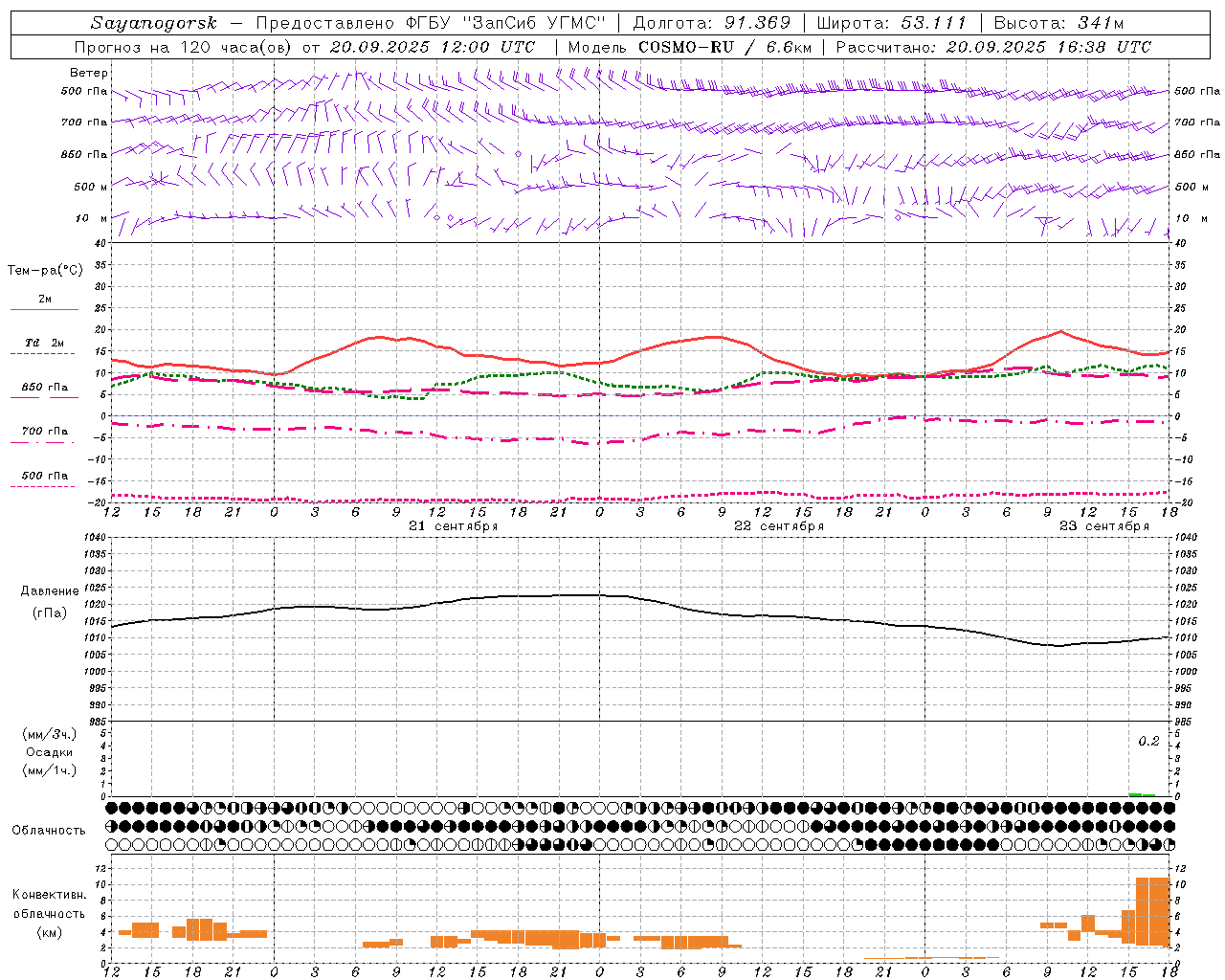This screenshot has height=980, width=1225.
Task: Click the (мм/3ч.) precipitation unit label
Action: tap(50, 735)
